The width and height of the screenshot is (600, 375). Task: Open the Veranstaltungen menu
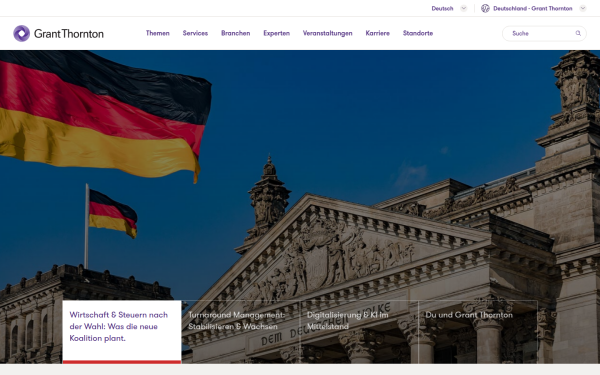pyautogui.click(x=328, y=33)
